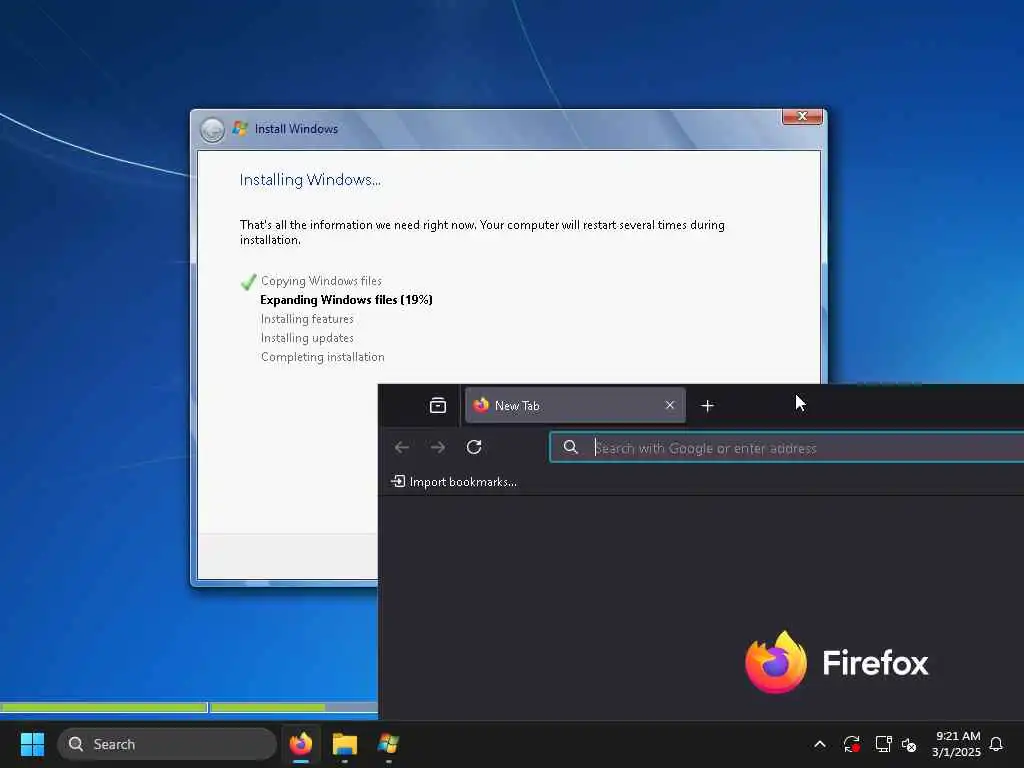The image size is (1024, 768).
Task: Go back in Firefox
Action: click(x=402, y=447)
